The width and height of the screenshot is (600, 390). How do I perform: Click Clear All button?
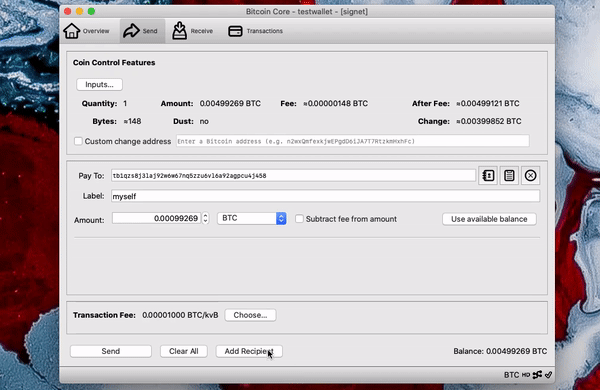coord(184,351)
